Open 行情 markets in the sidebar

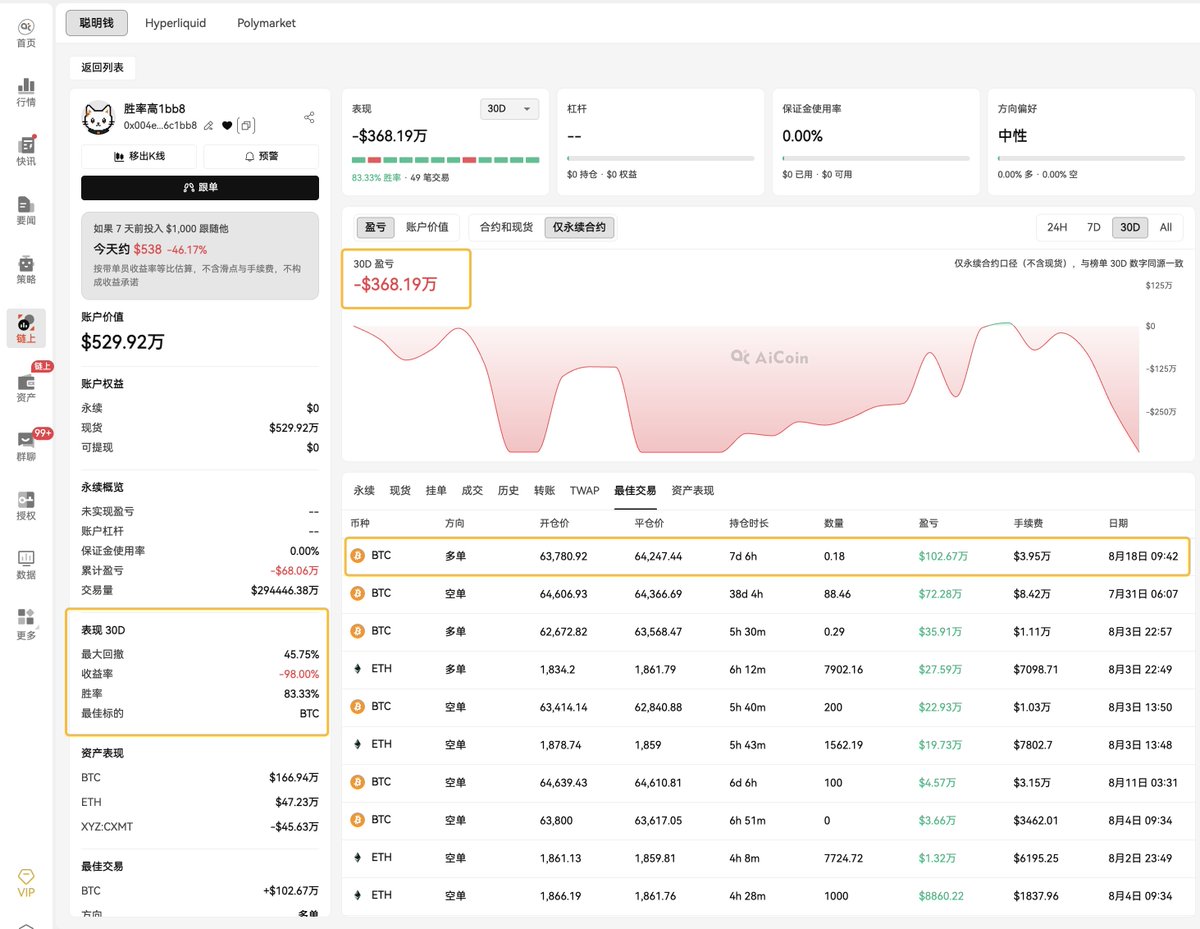26,92
